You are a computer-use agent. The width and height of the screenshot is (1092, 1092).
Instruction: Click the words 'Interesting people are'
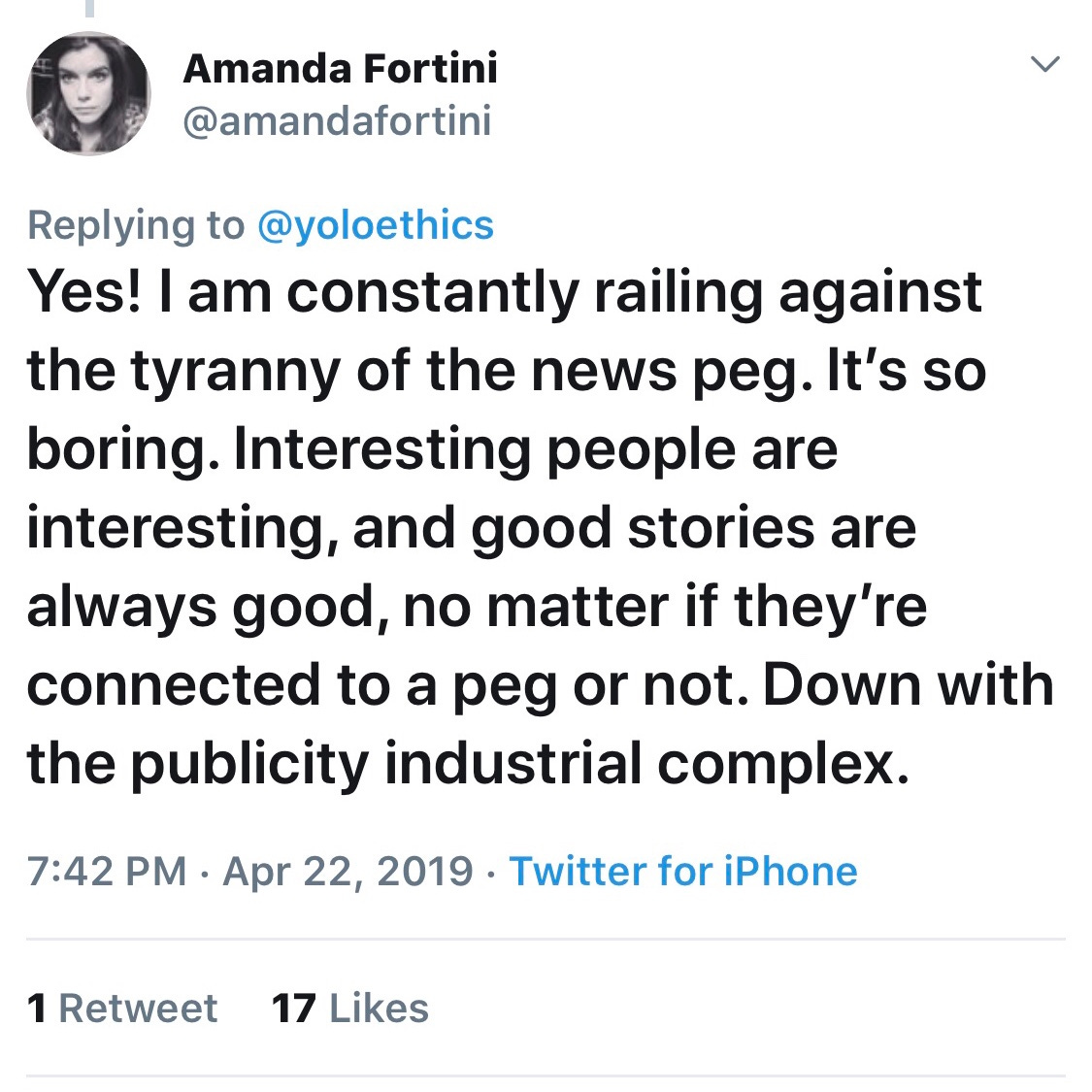(536, 449)
